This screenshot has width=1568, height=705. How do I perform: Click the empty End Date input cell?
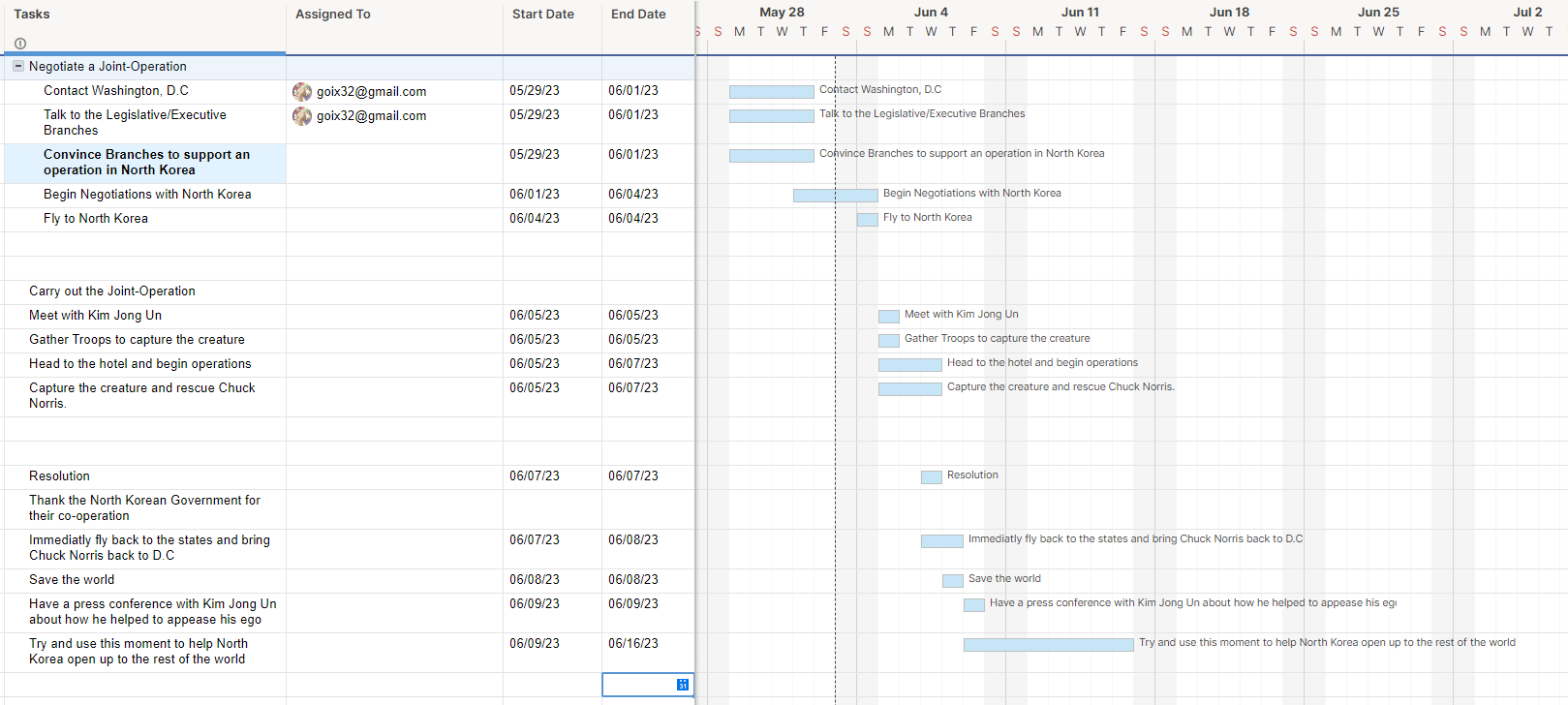coord(648,685)
